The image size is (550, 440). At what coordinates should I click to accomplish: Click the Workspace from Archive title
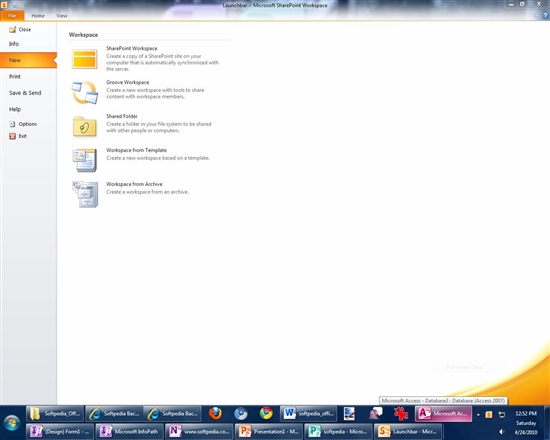tap(134, 184)
